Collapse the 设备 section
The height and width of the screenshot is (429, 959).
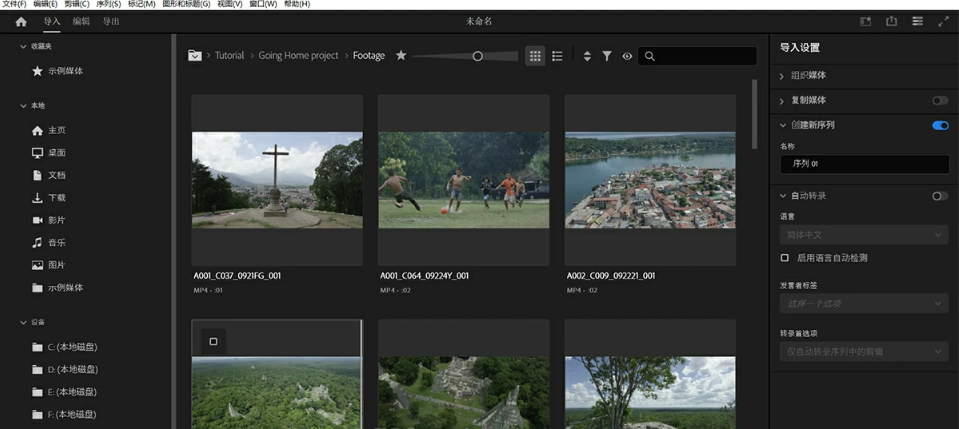click(23, 323)
